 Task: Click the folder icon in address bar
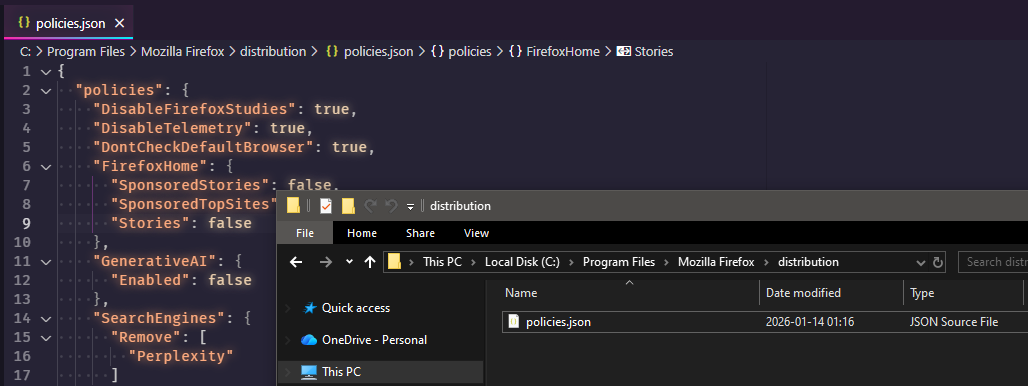tap(395, 261)
